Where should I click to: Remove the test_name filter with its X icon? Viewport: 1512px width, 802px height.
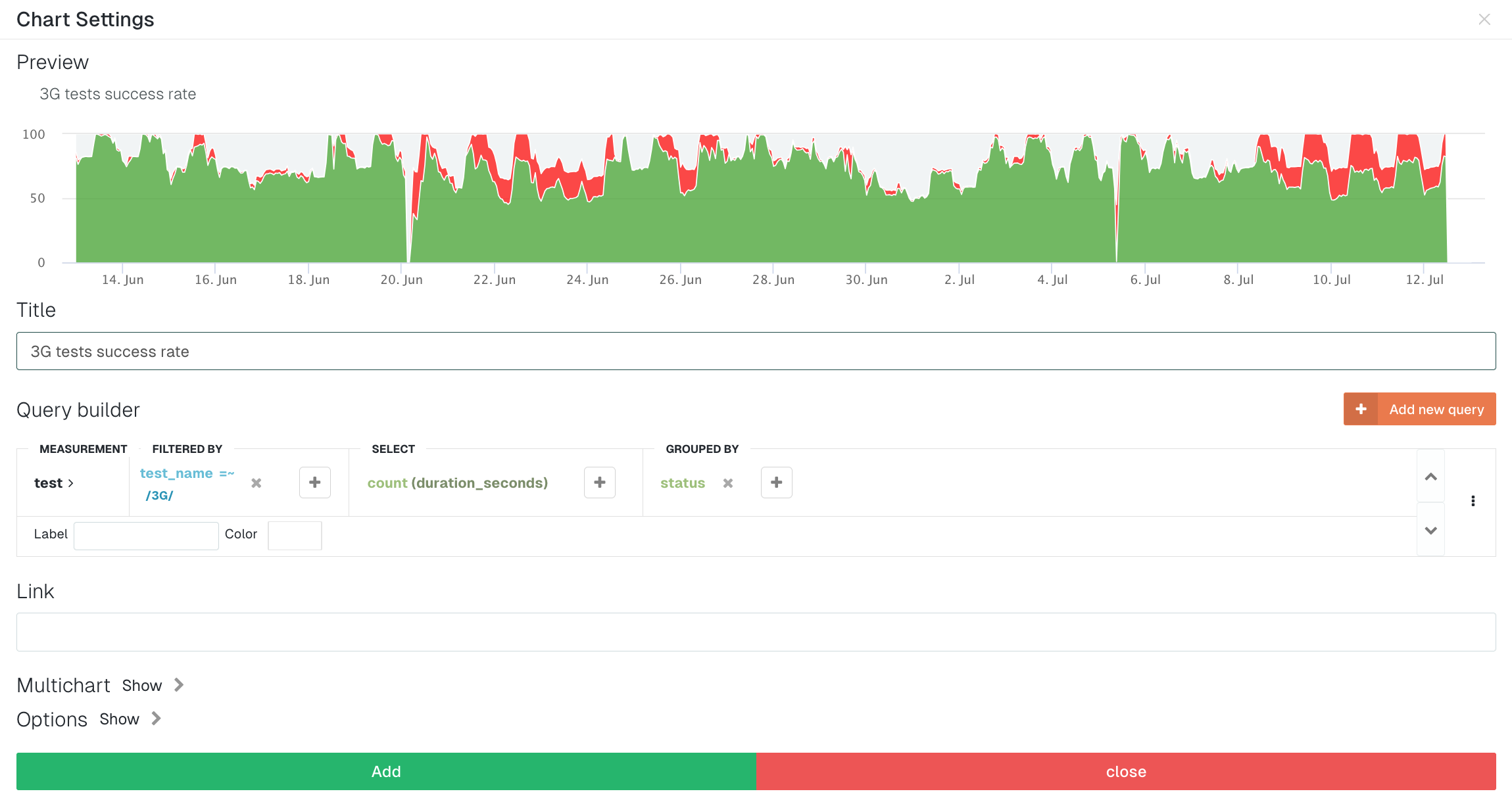tap(256, 483)
